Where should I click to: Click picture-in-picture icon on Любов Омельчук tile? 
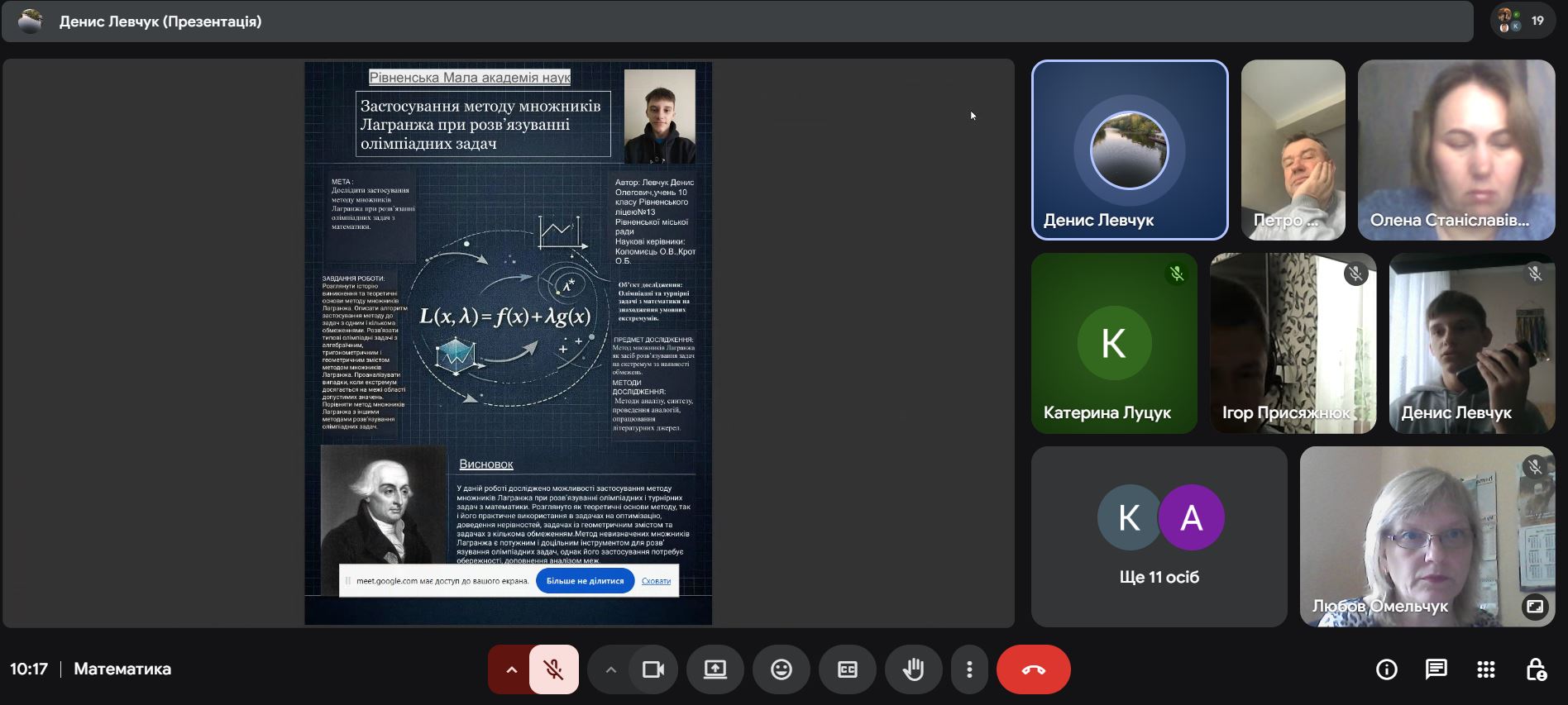coord(1534,607)
